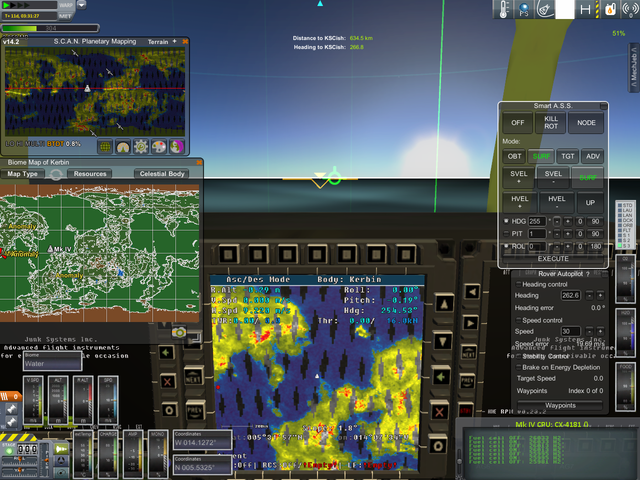Click the OFF button in Smart A.S.S.

pos(518,122)
